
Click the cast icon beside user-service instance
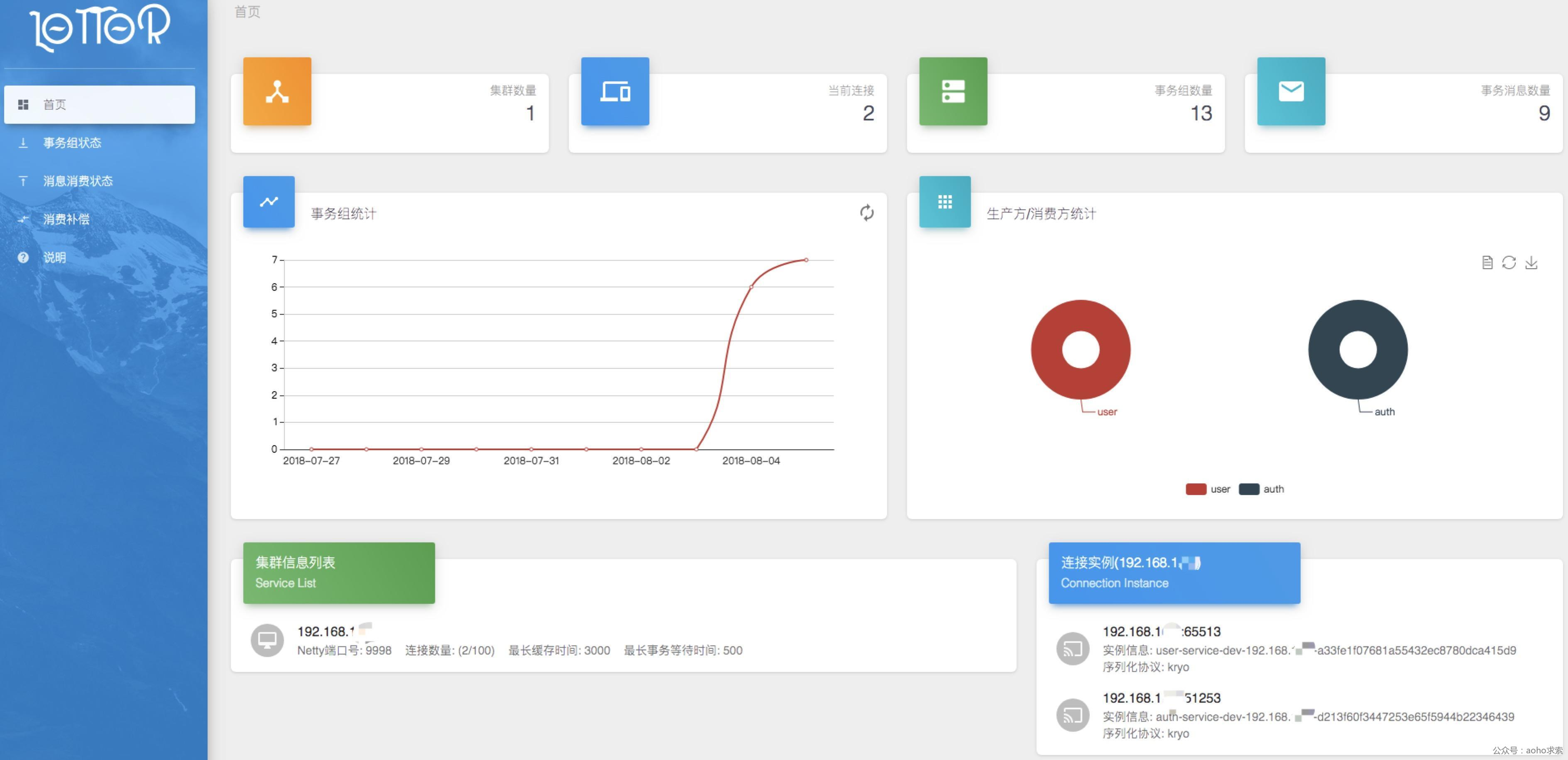[1072, 649]
